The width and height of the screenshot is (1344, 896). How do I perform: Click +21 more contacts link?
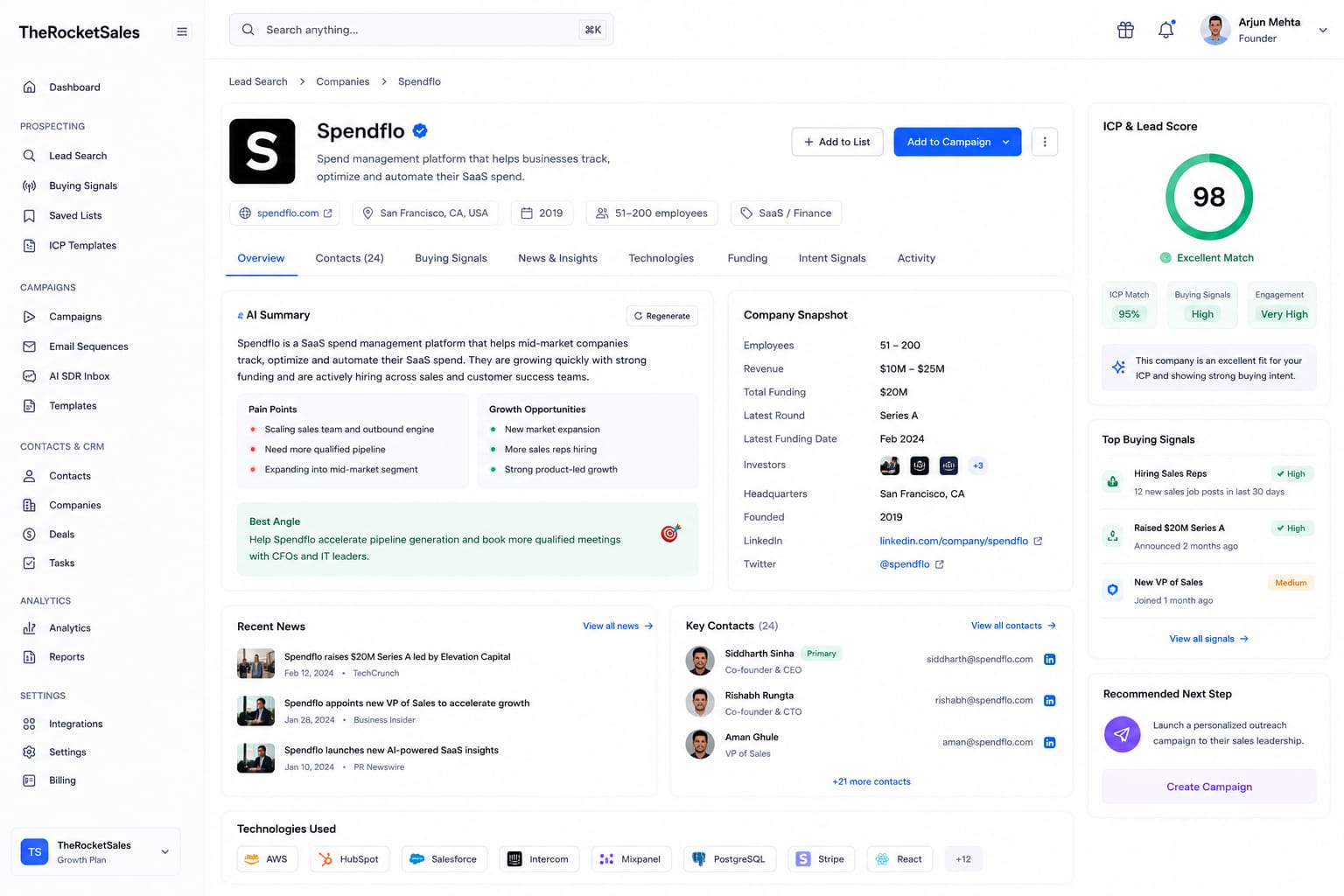click(x=871, y=781)
